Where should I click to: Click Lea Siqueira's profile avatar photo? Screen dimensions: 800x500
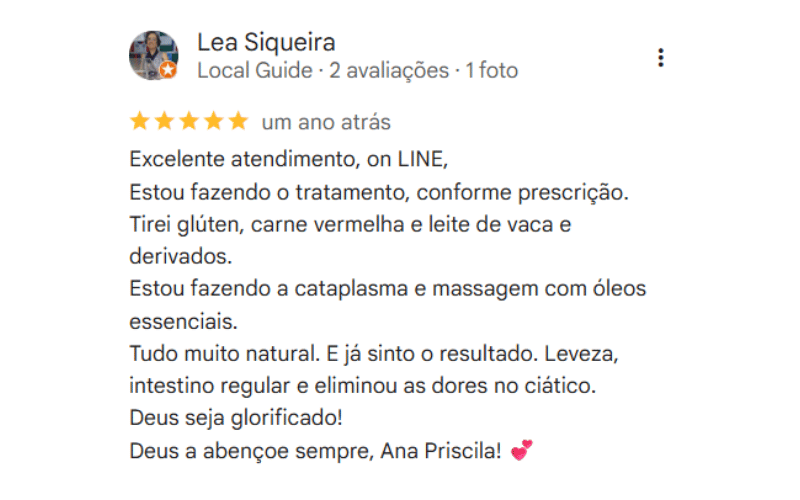coord(152,54)
